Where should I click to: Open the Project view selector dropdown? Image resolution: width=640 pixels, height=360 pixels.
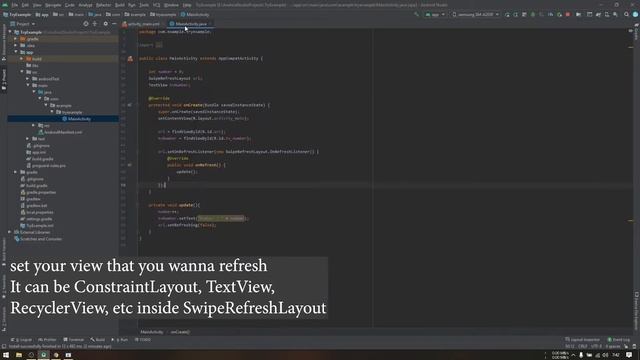click(x=23, y=24)
